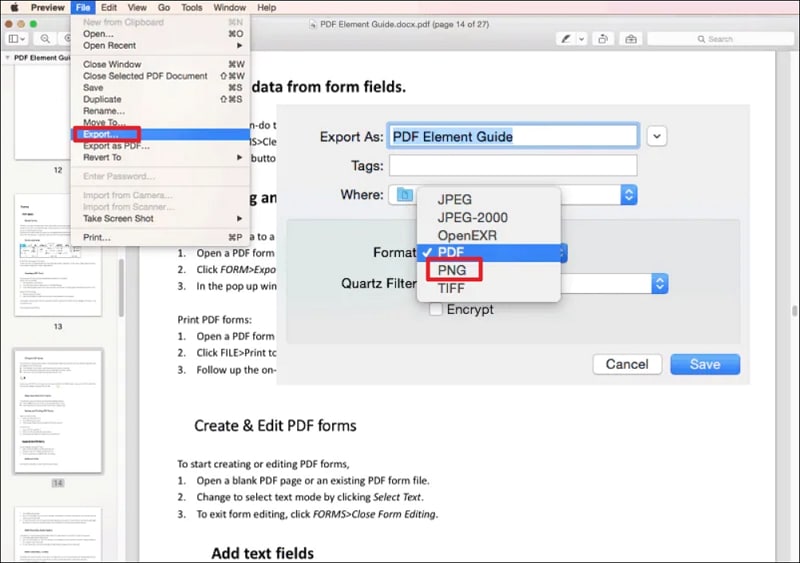800x563 pixels.
Task: Choose Duplicate from the File menu
Action: [160, 99]
